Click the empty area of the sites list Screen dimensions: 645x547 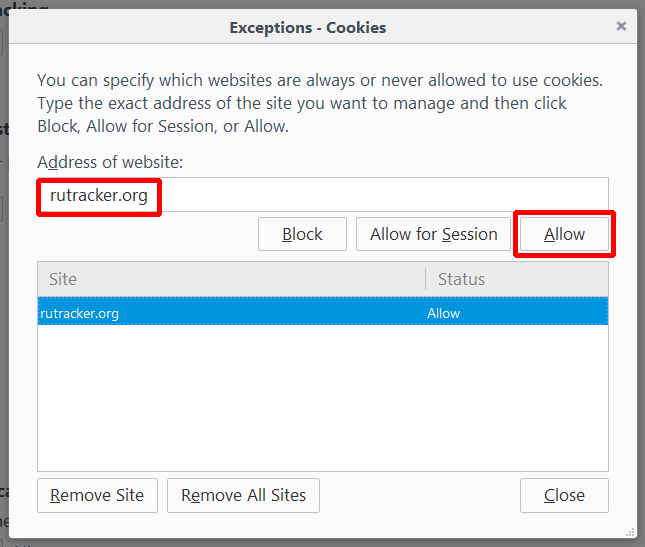pyautogui.click(x=322, y=400)
